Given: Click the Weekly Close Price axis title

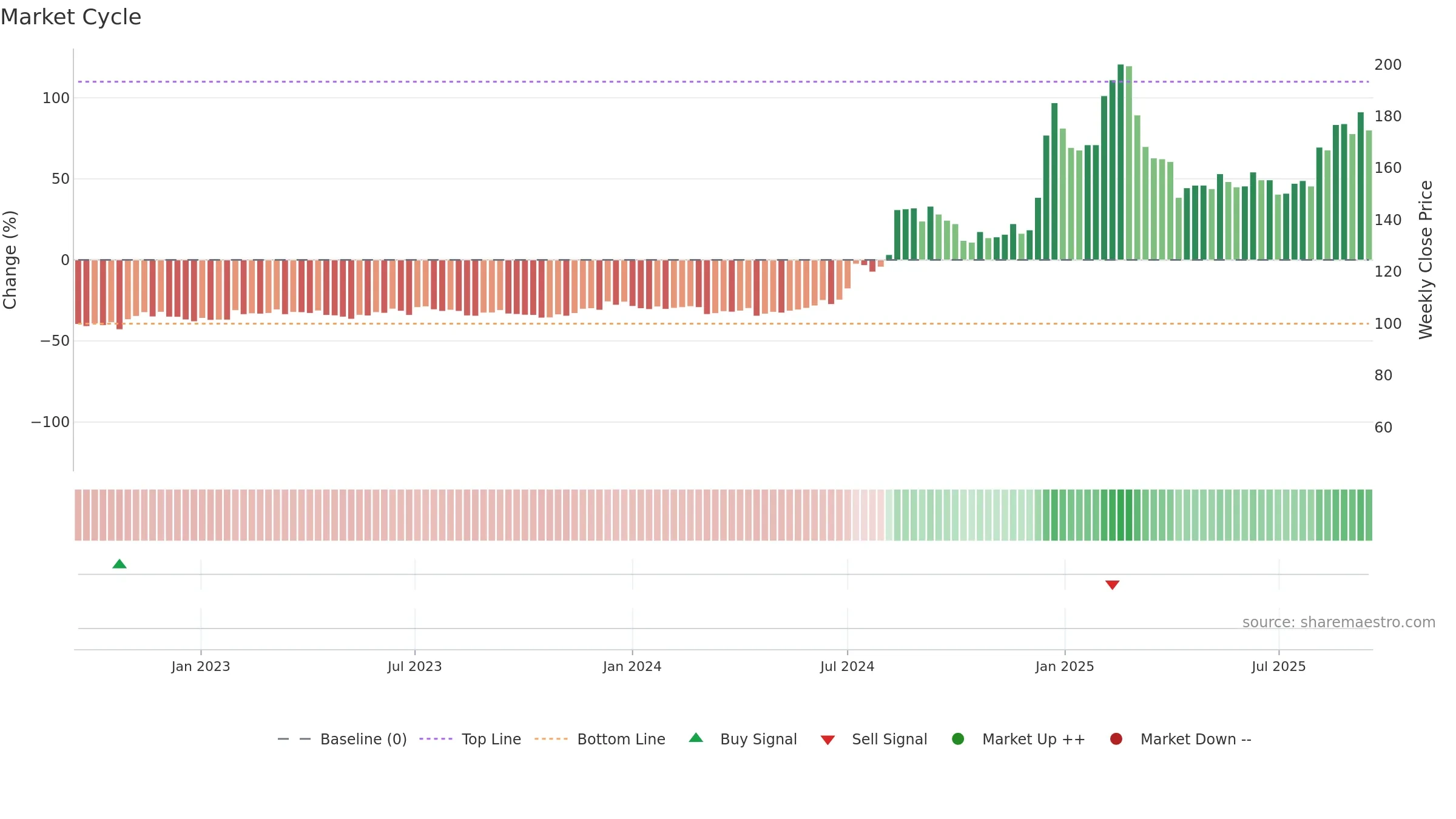Looking at the screenshot, I should pos(1426,260).
